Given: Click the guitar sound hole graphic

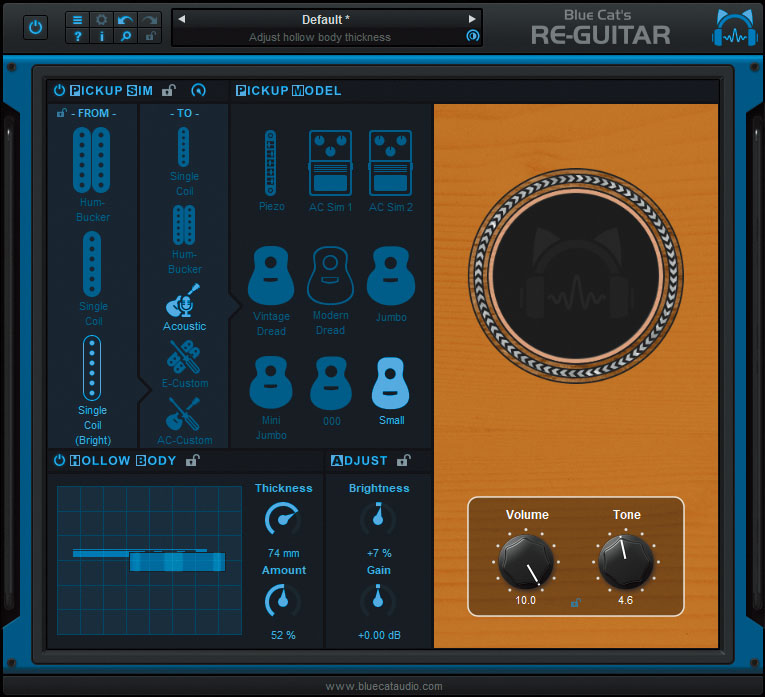Looking at the screenshot, I should pos(576,276).
